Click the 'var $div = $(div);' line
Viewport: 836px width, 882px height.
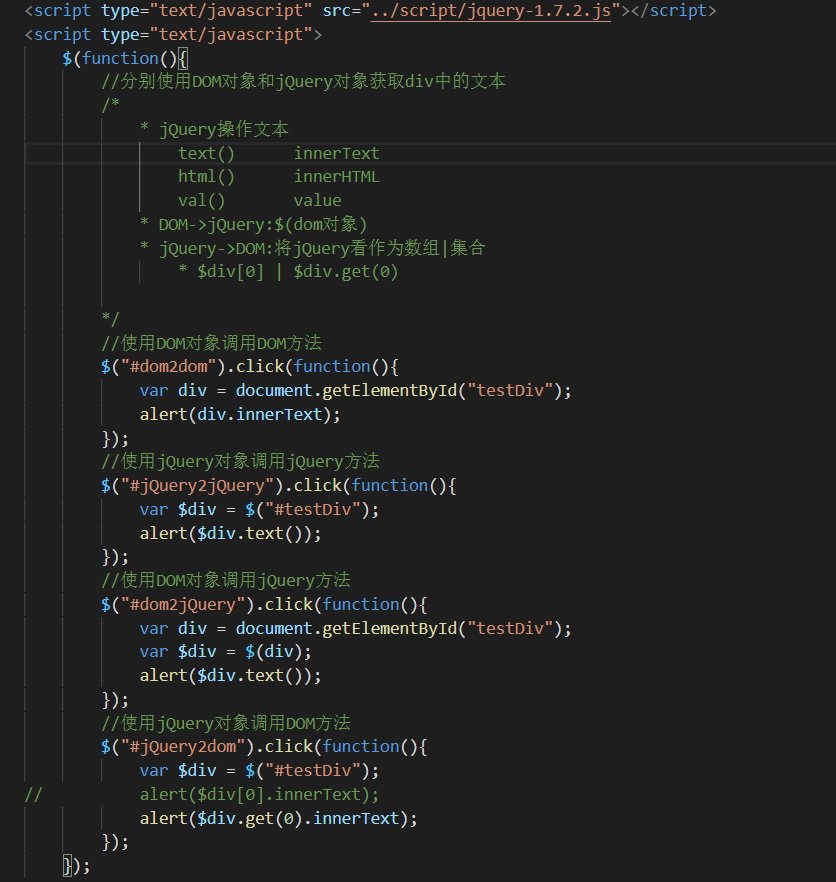(x=226, y=652)
